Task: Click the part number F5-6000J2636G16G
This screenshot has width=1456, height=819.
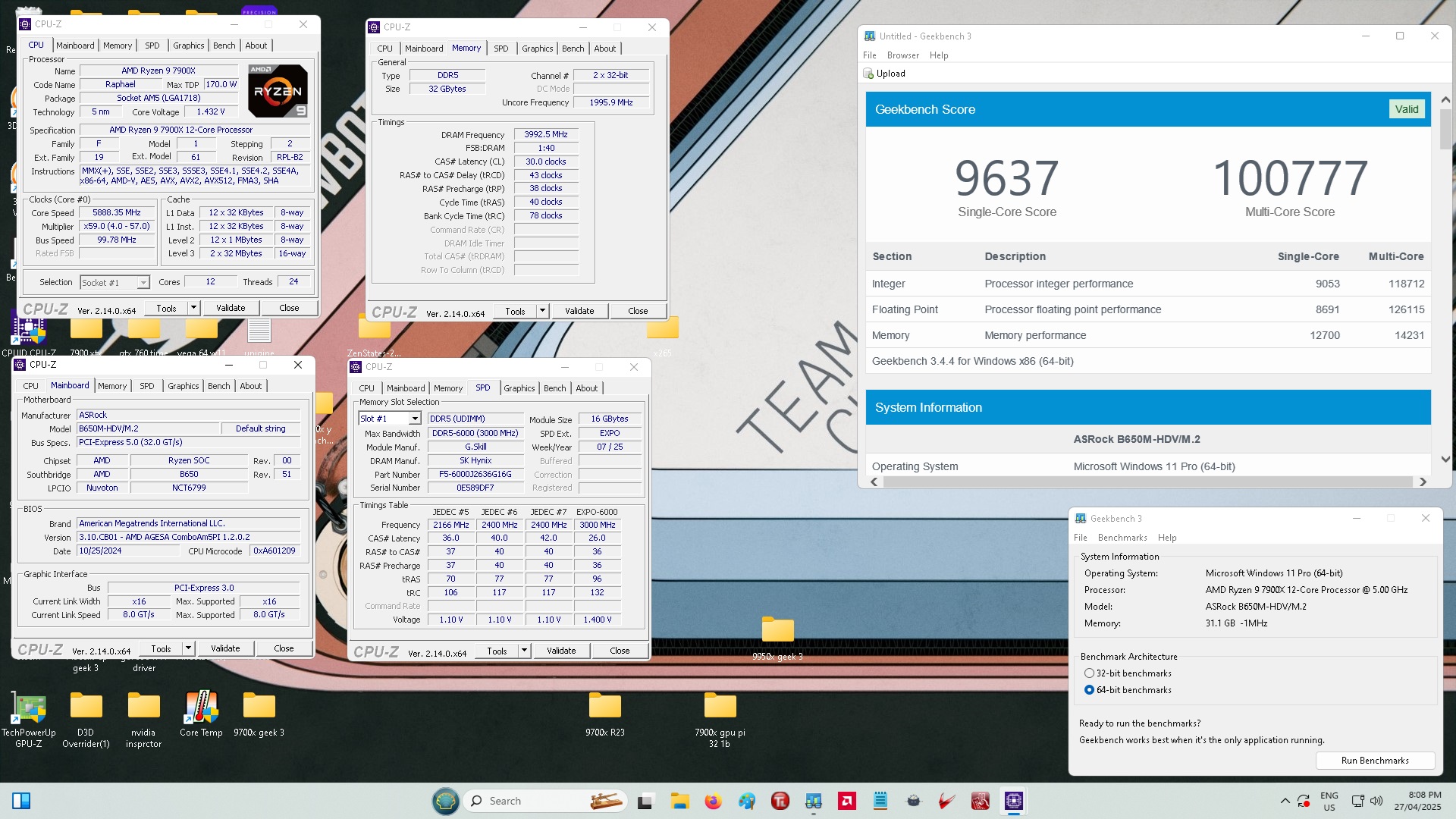Action: click(x=475, y=475)
